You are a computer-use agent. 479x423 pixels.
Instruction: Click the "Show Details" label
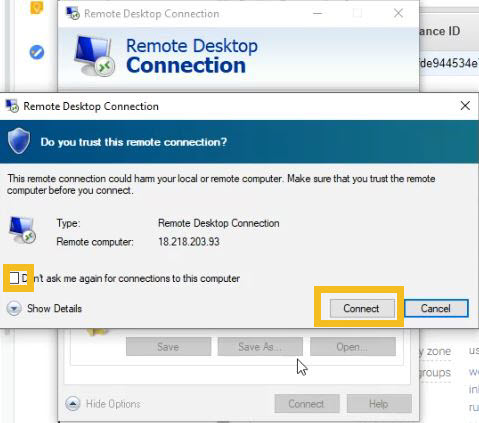pyautogui.click(x=54, y=309)
